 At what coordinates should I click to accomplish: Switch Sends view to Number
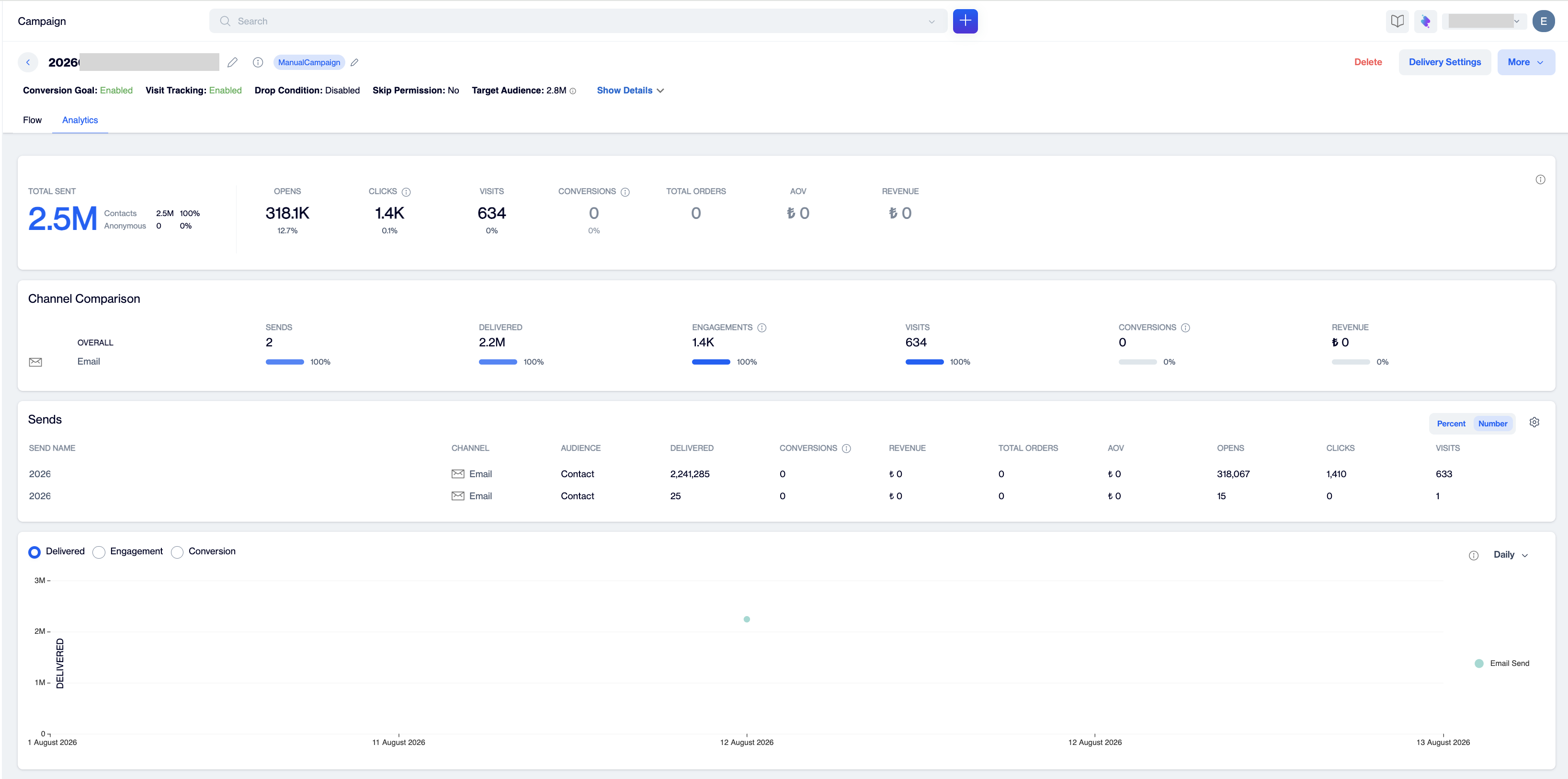point(1492,424)
